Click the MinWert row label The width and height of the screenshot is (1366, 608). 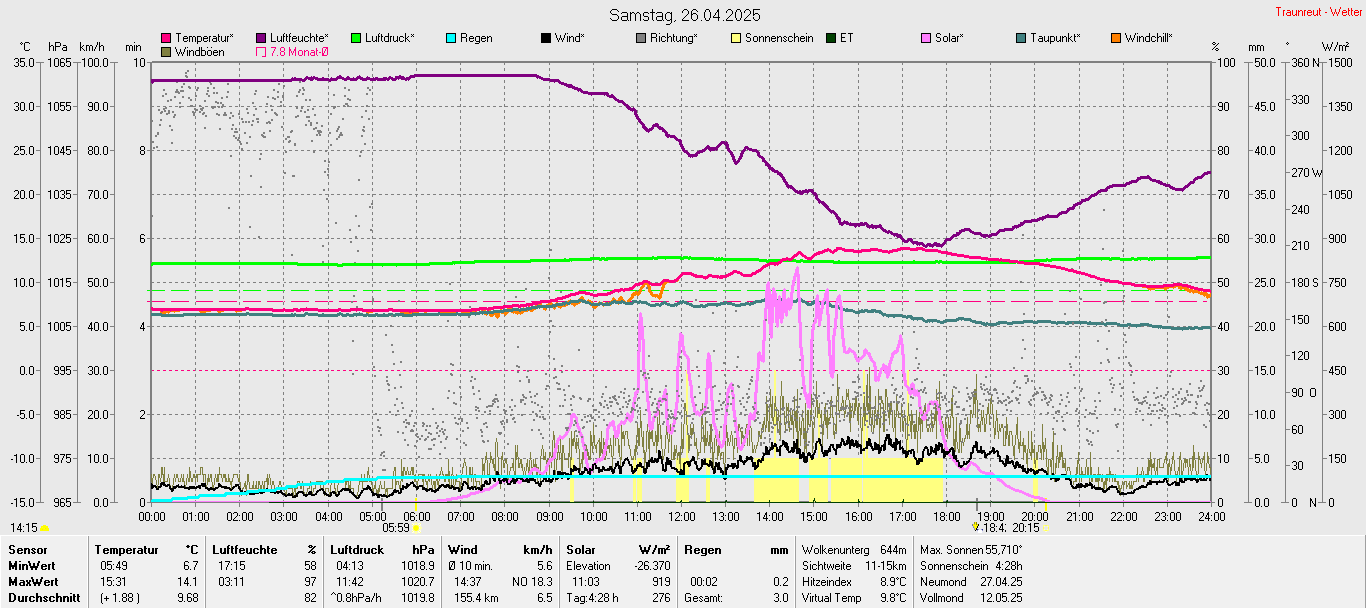point(33,566)
